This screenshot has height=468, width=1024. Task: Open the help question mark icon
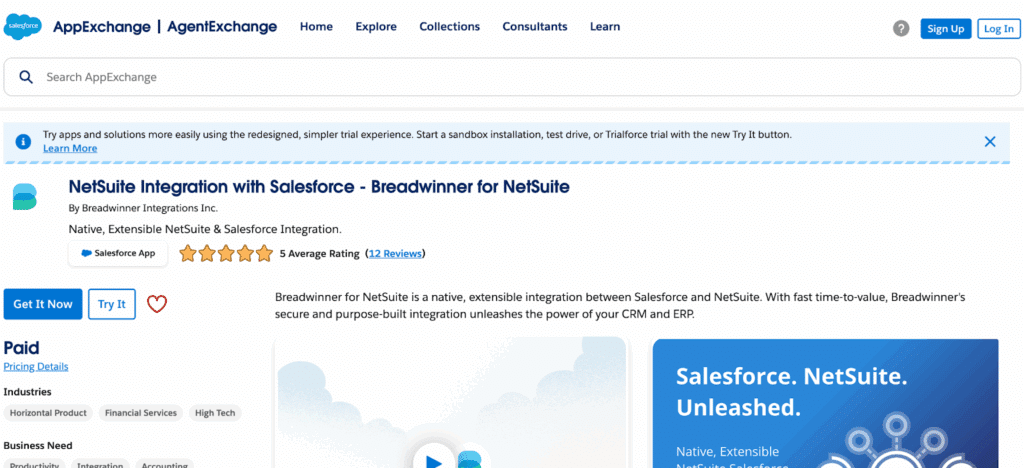point(901,28)
